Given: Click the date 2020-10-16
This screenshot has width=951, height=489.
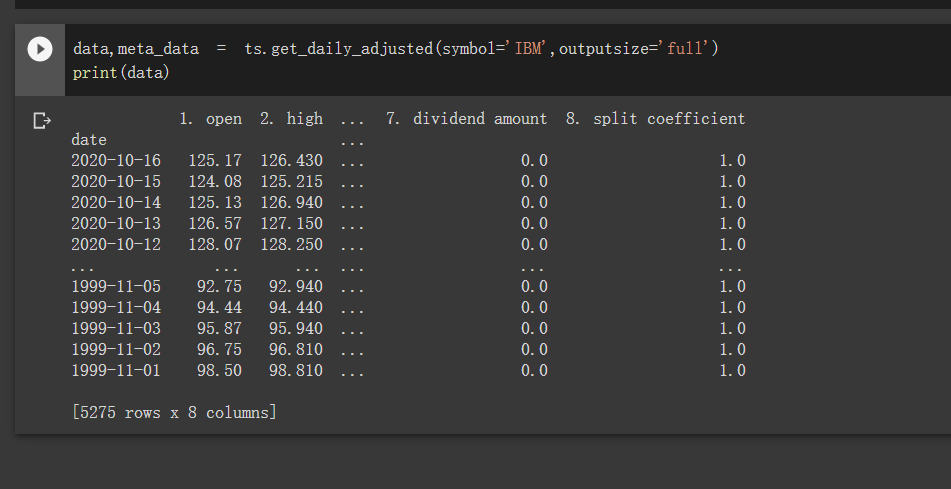Looking at the screenshot, I should pos(116,161).
